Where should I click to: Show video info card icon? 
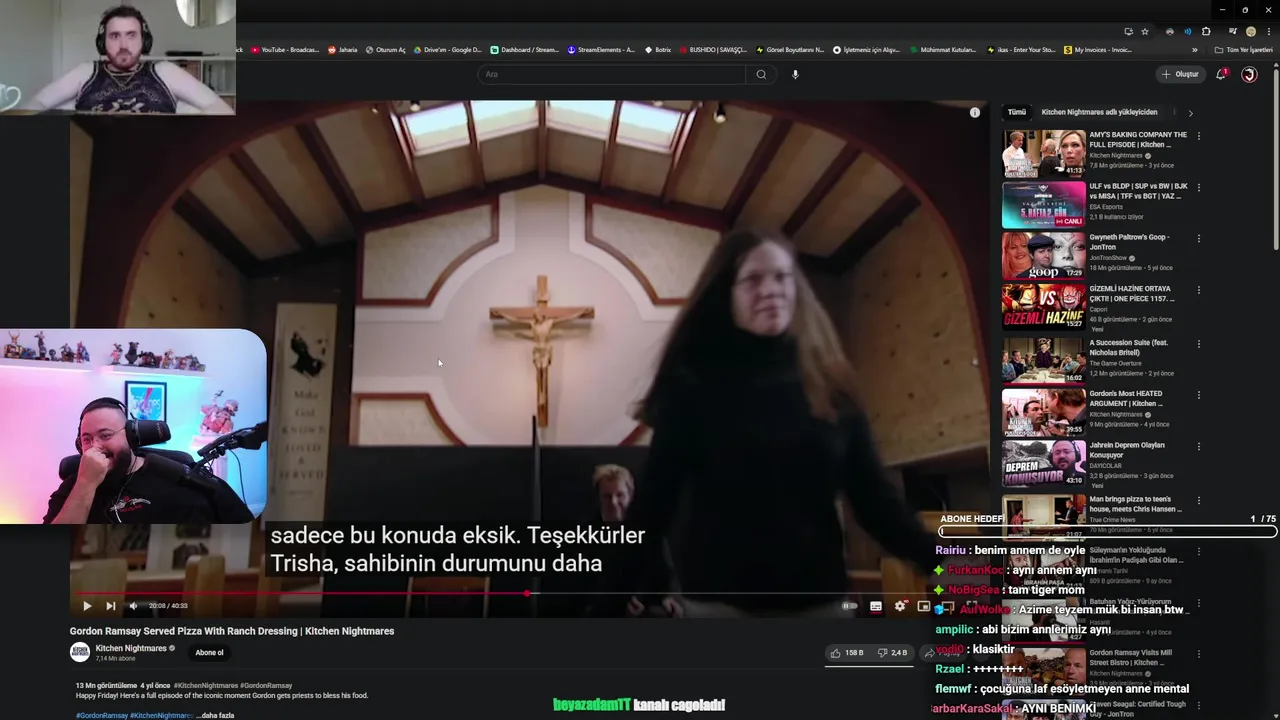(975, 112)
